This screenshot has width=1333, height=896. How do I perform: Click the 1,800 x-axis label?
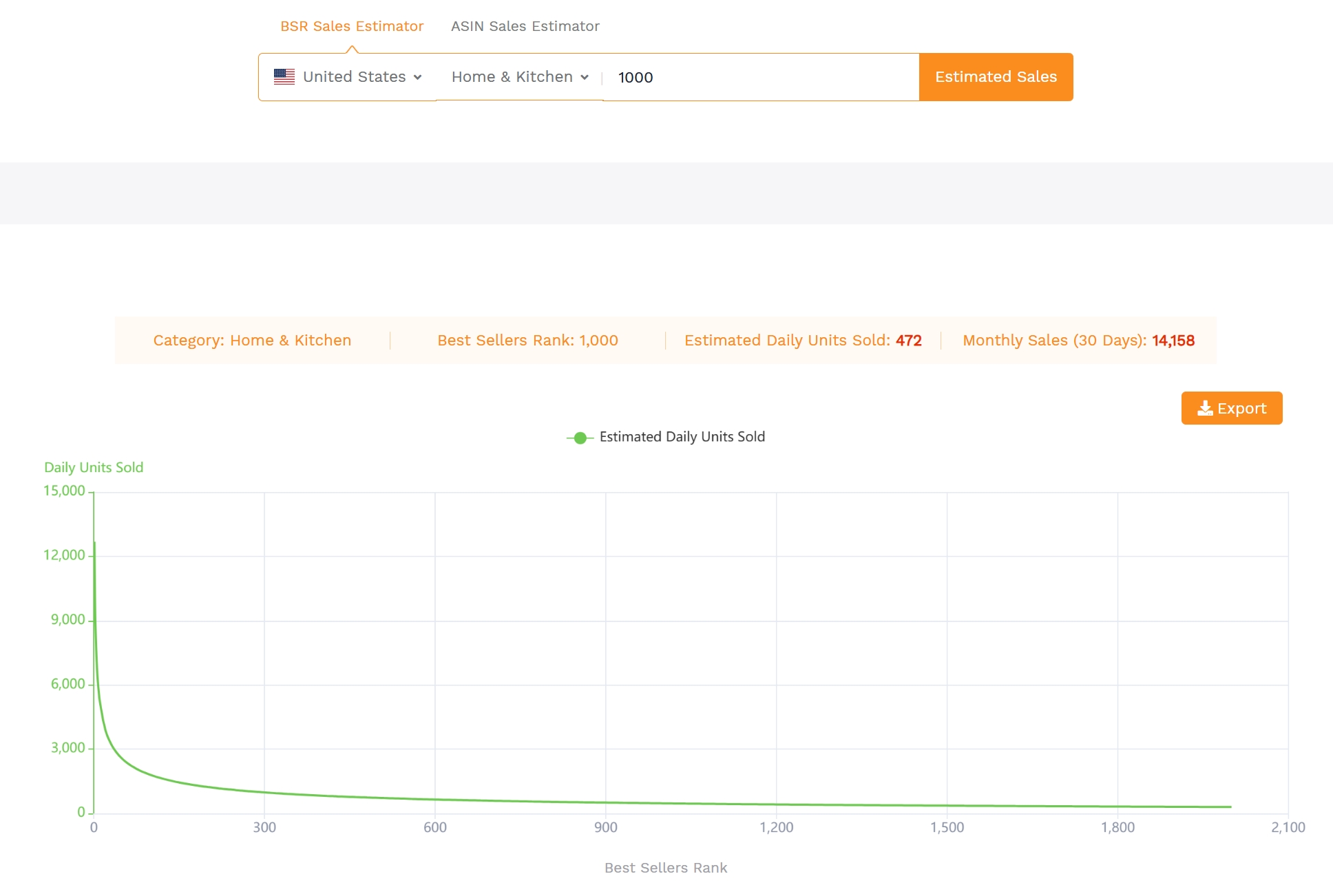1118,827
